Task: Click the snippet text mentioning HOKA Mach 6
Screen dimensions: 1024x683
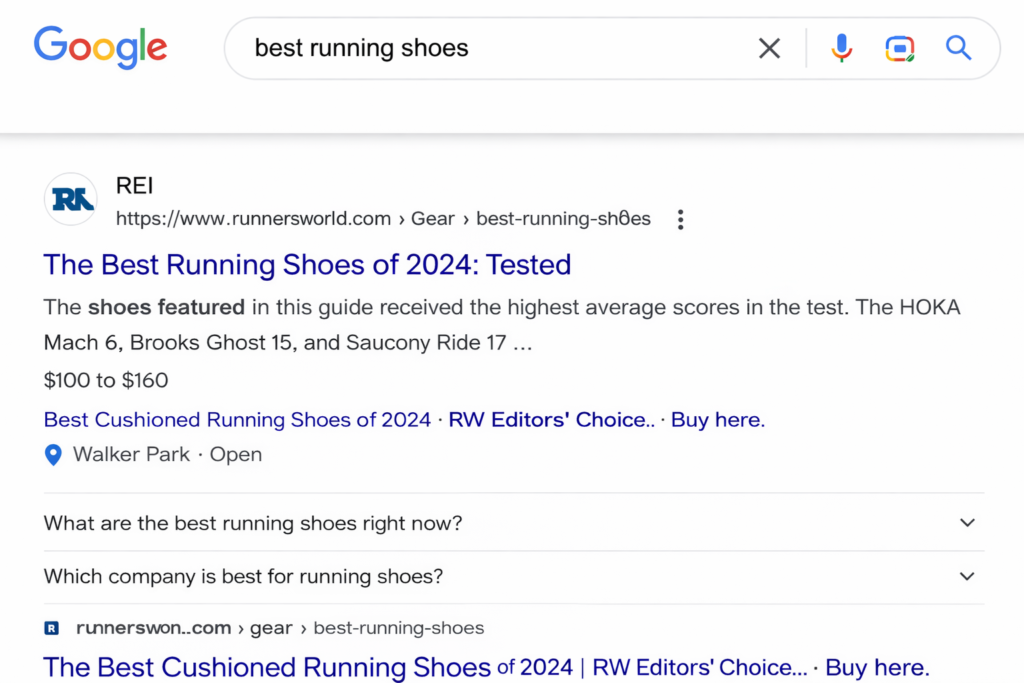Action: pos(502,325)
